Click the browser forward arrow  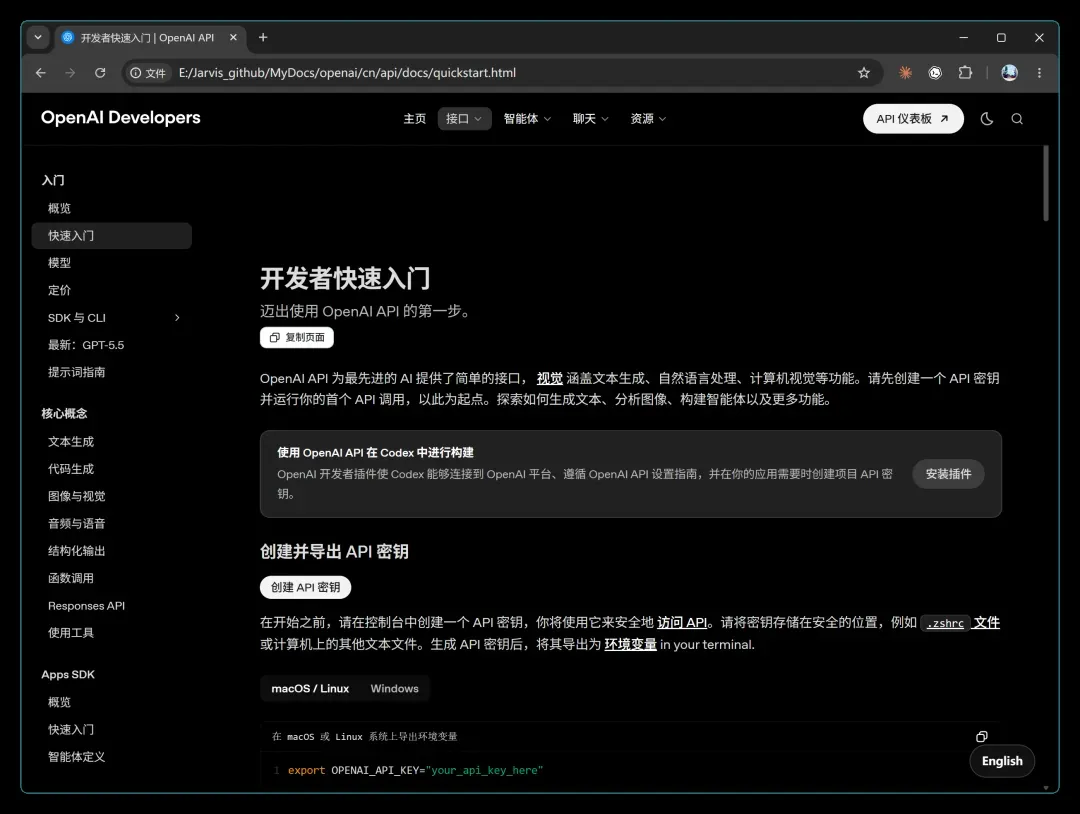[x=70, y=73]
